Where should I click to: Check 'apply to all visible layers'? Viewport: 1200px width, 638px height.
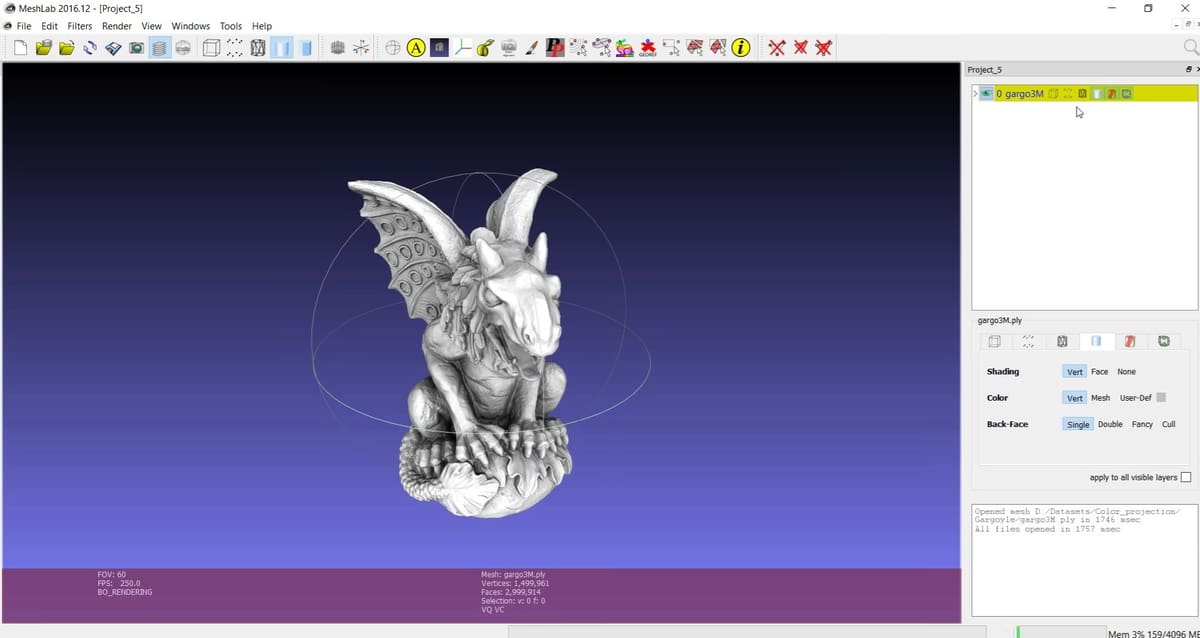coord(1186,478)
